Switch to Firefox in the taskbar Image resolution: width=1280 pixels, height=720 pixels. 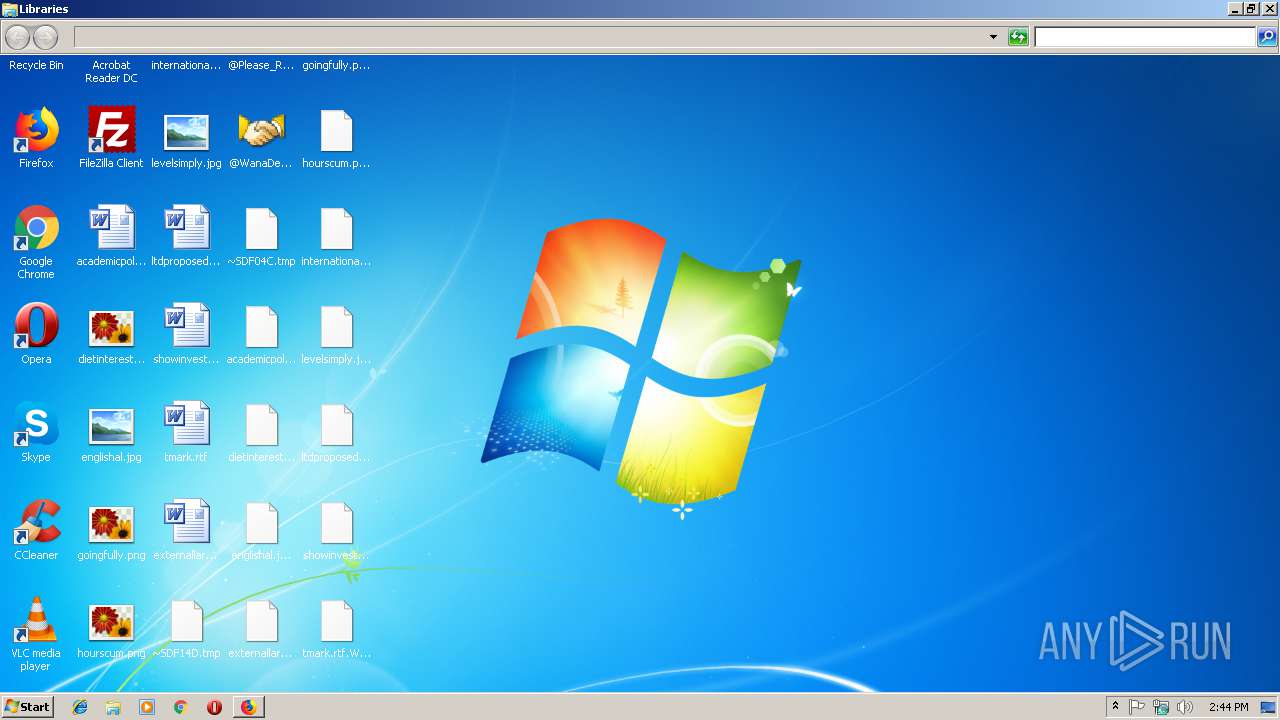tap(248, 707)
